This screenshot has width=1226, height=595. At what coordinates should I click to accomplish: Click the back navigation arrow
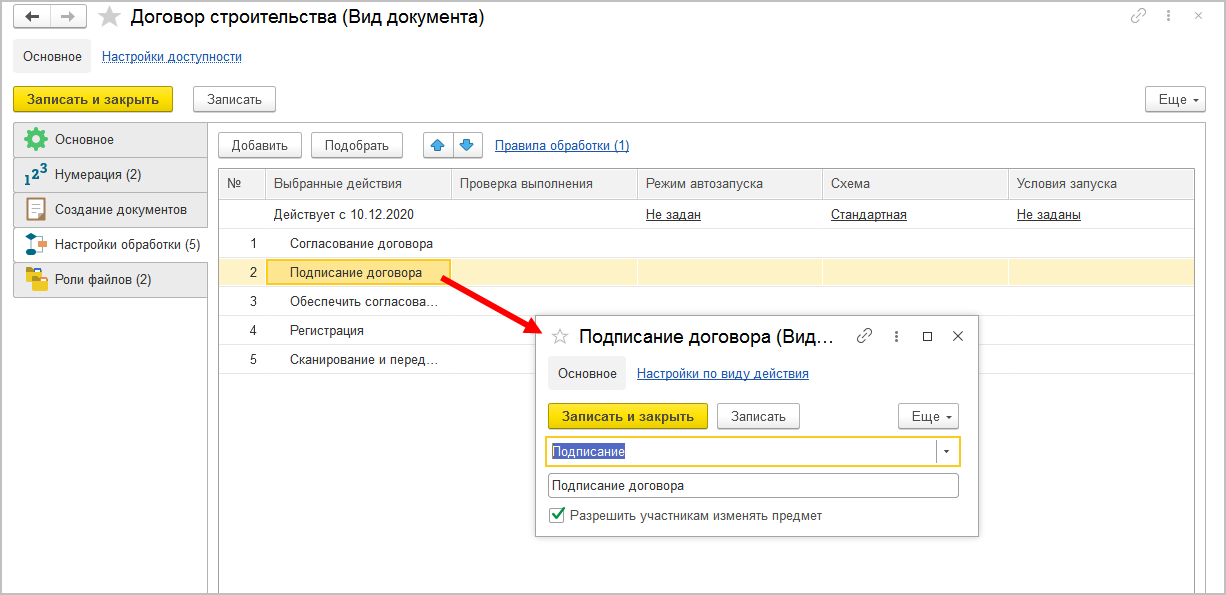(32, 16)
